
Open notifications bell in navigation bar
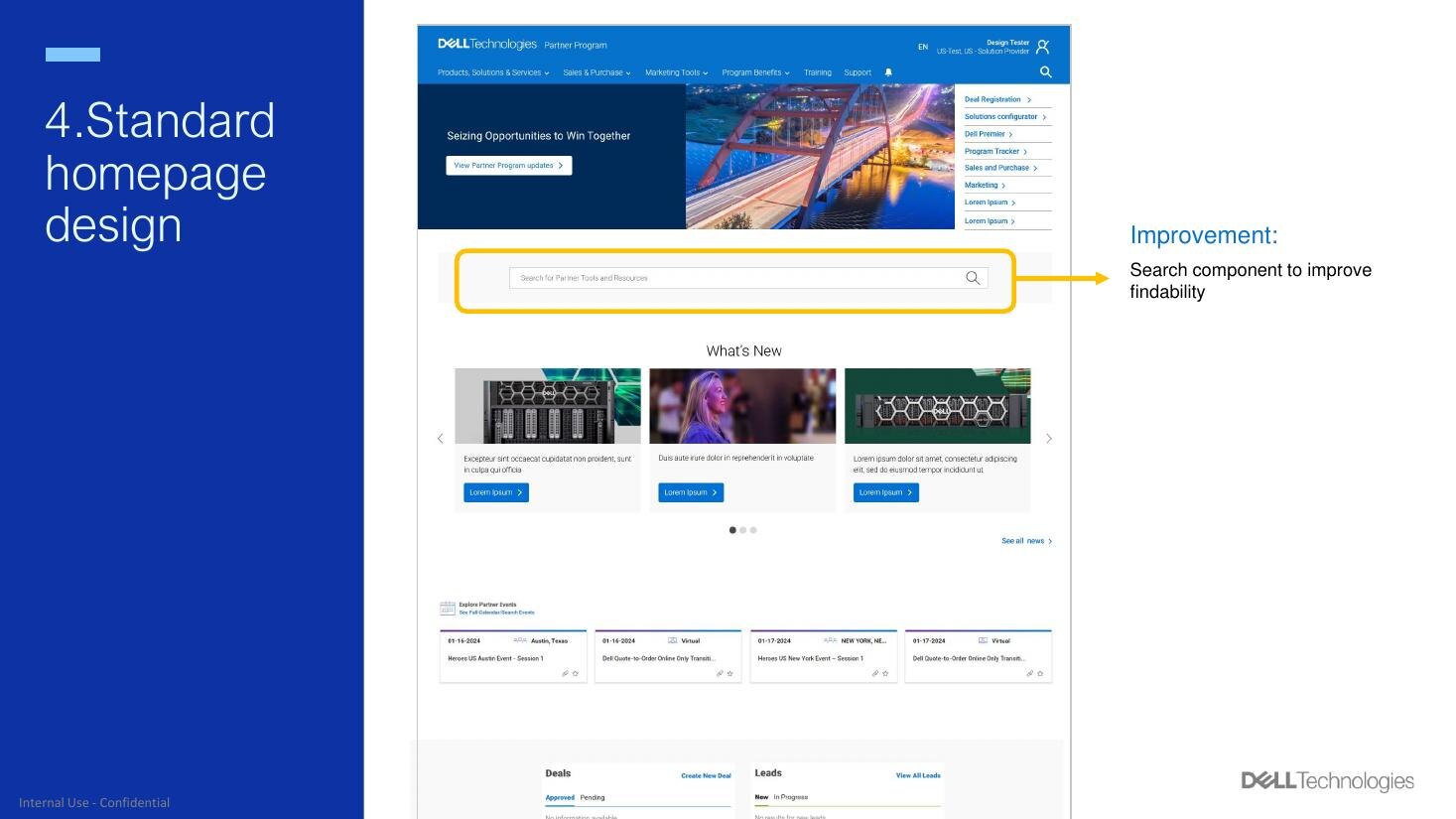(888, 72)
